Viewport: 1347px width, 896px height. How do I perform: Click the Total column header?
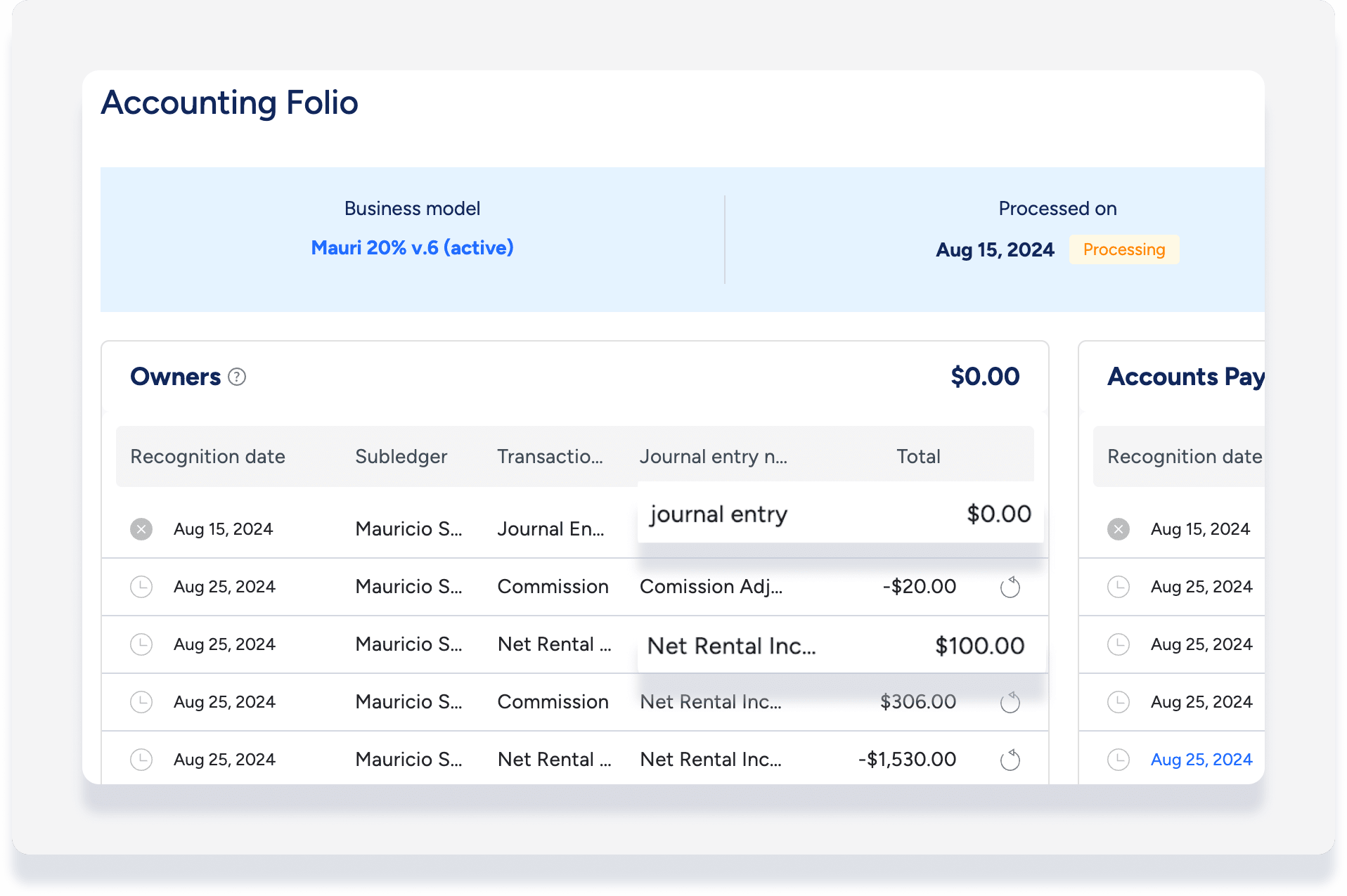coord(917,457)
